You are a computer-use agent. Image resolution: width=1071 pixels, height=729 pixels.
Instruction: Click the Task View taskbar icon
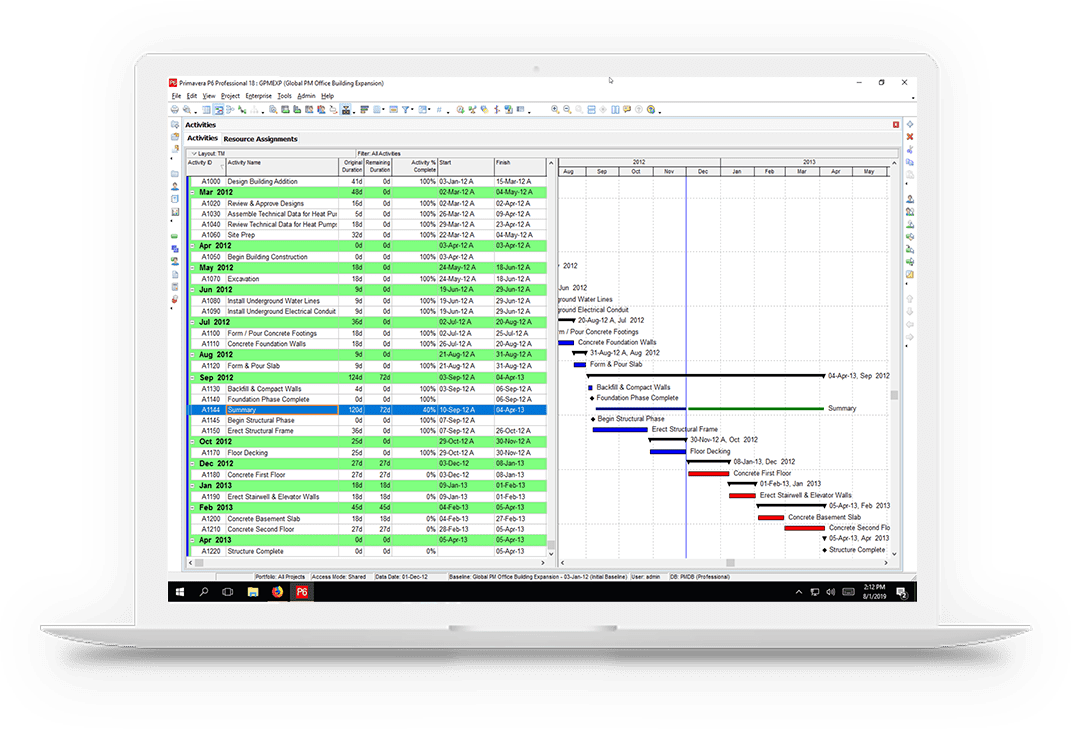point(228,592)
